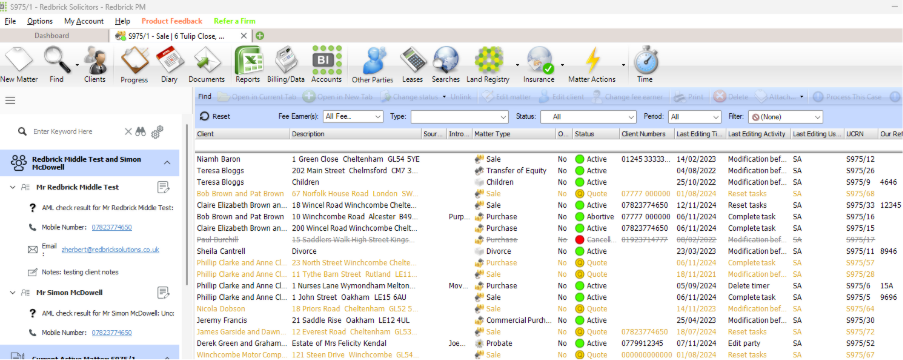
Task: Sort by the Matter Type column header
Action: pyautogui.click(x=513, y=134)
